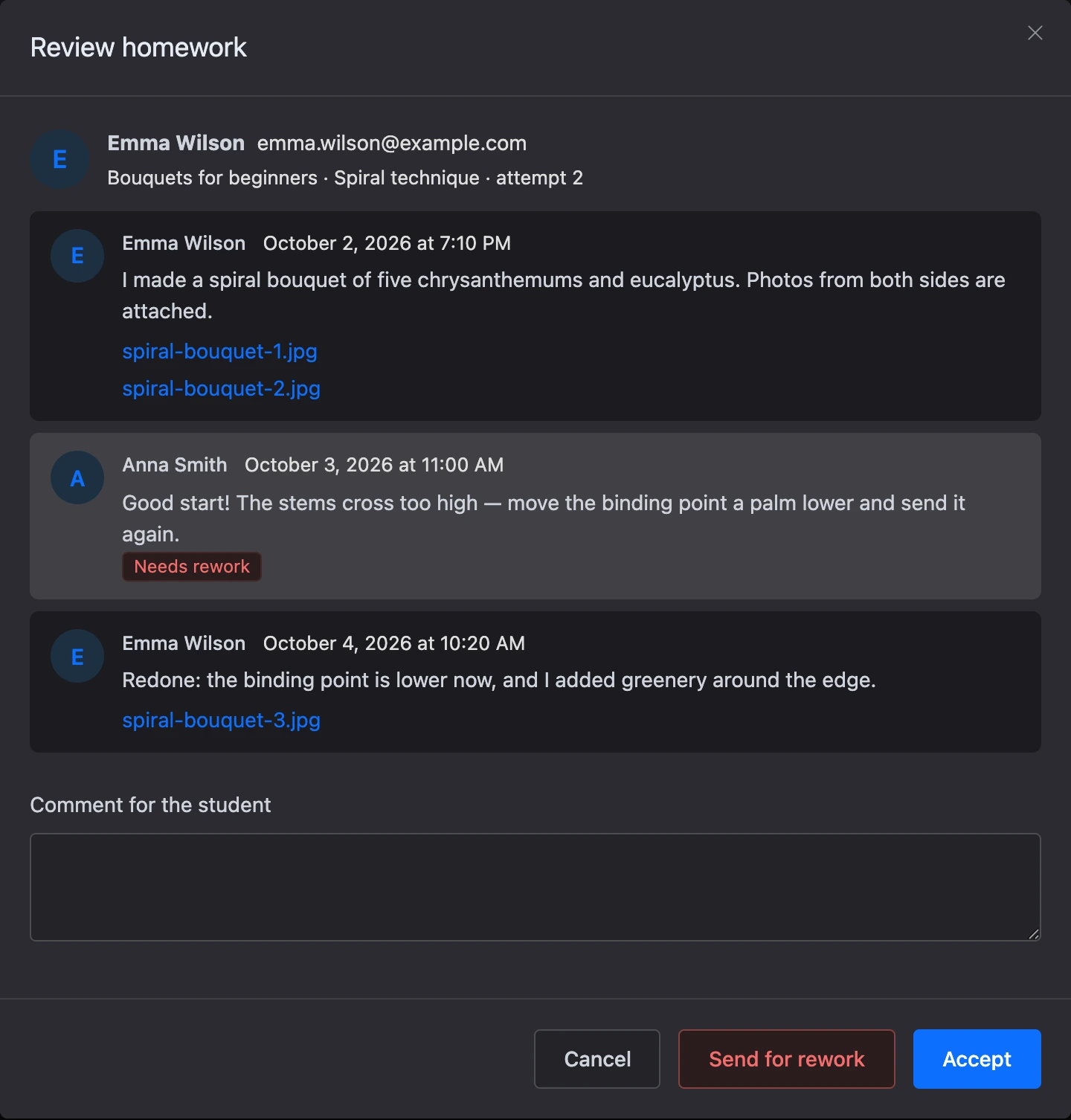Click the Review homework title
The width and height of the screenshot is (1071, 1120).
click(138, 48)
